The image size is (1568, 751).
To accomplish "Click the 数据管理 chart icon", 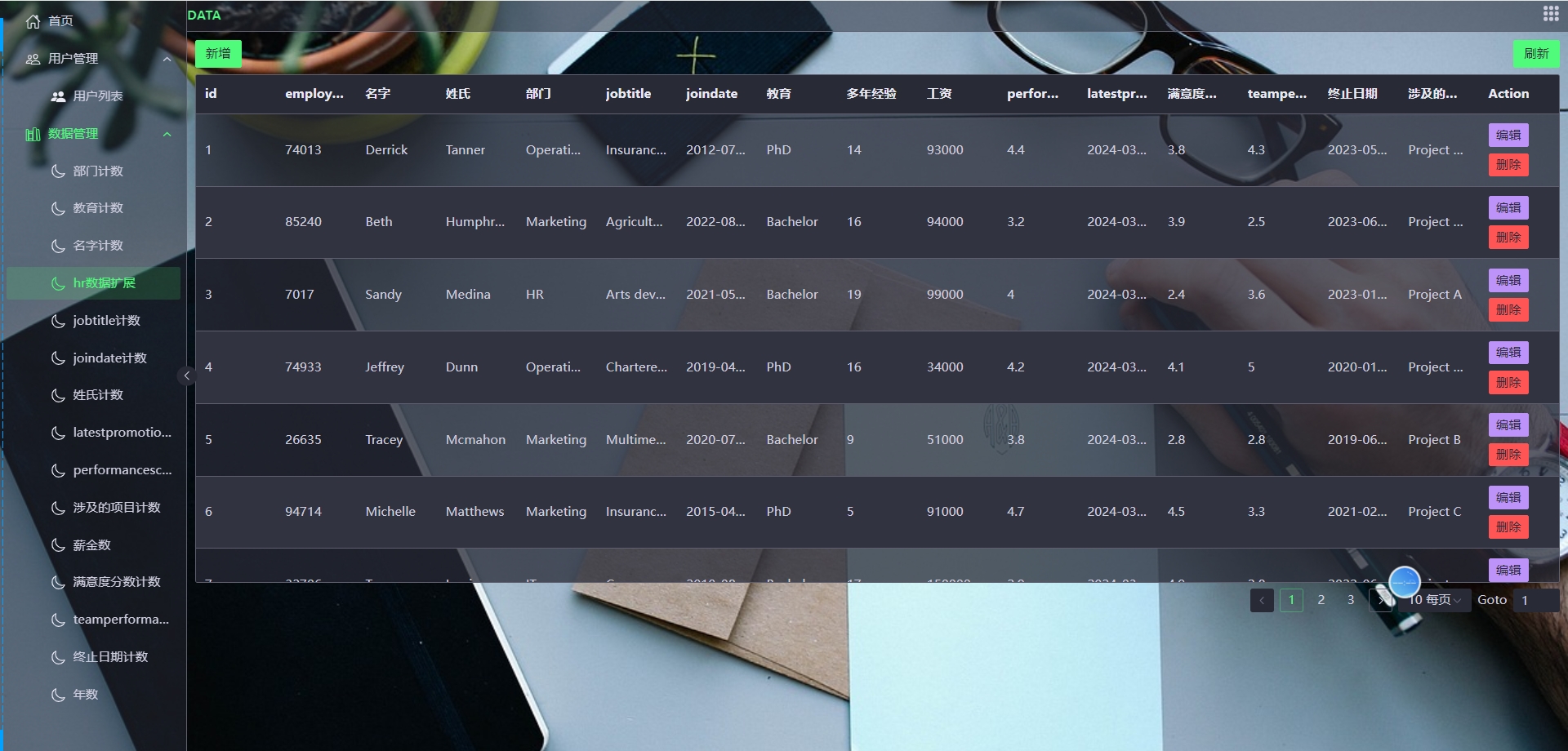I will click(33, 134).
